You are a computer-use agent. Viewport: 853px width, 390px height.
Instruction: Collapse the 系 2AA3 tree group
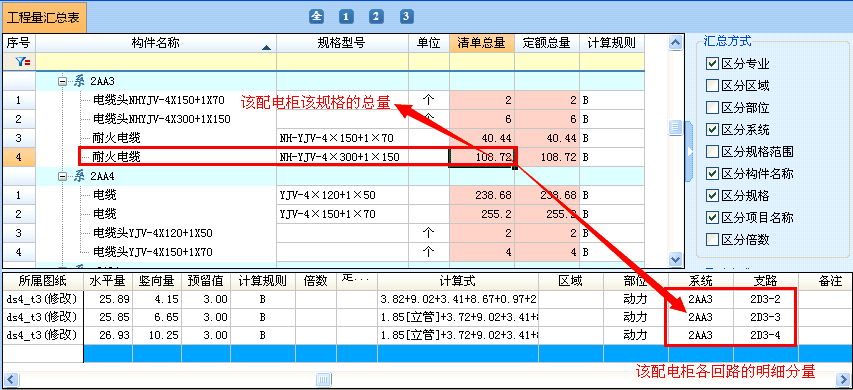pos(63,82)
